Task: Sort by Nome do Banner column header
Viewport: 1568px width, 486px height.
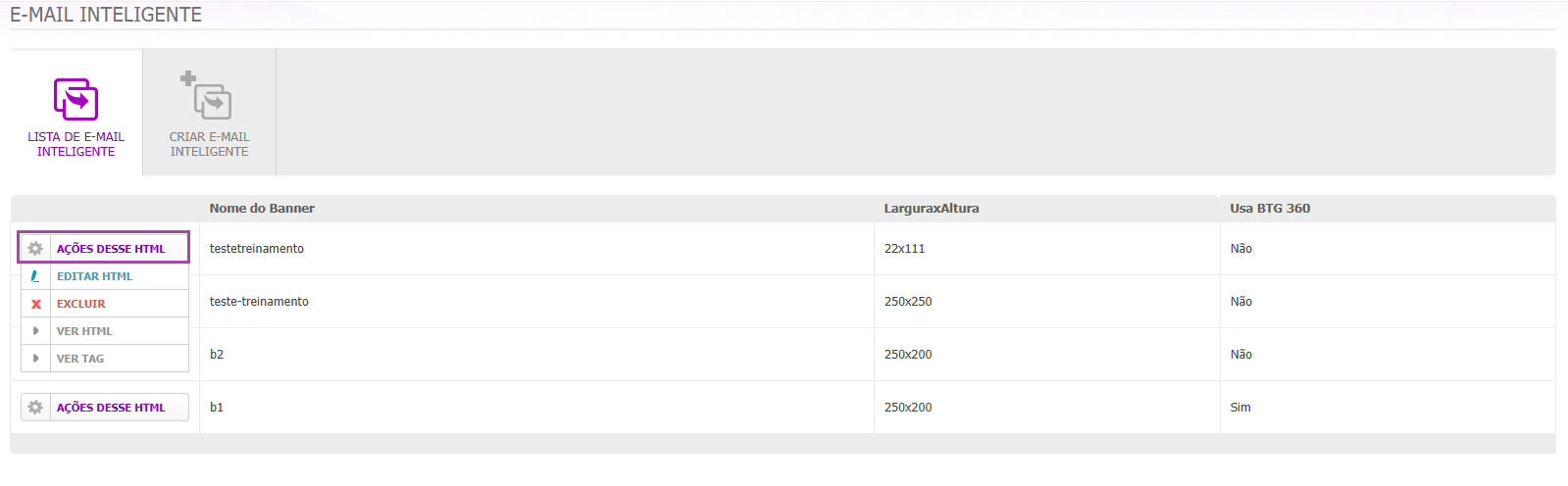Action: point(262,208)
